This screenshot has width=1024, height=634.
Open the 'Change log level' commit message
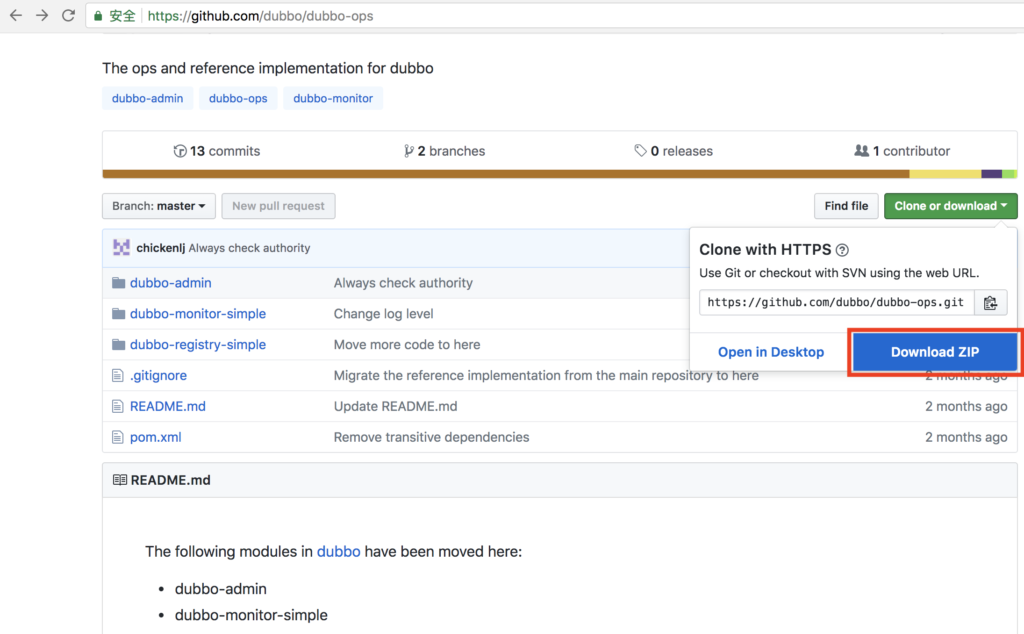point(383,313)
